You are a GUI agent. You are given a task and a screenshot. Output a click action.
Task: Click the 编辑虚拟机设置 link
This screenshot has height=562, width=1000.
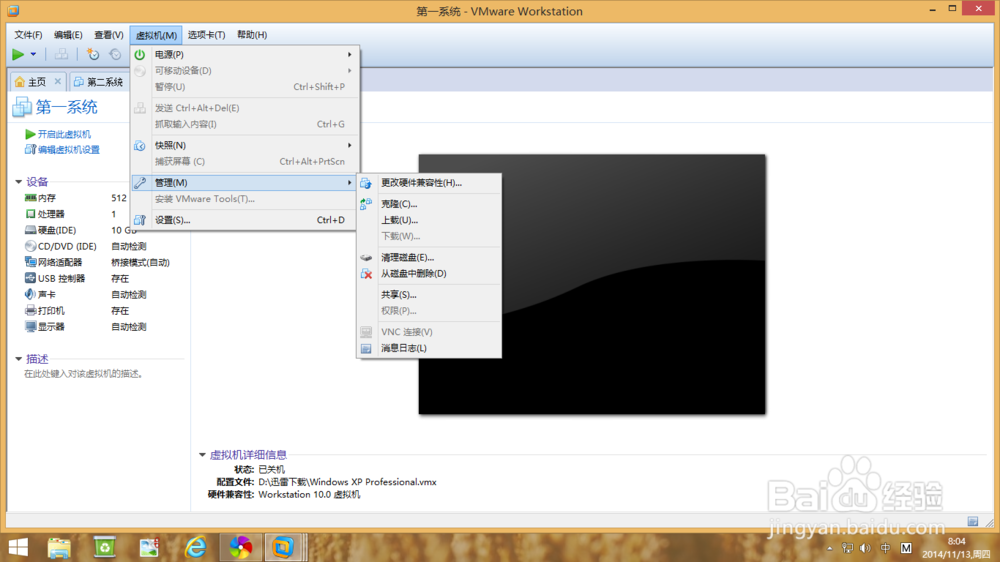tap(68, 150)
